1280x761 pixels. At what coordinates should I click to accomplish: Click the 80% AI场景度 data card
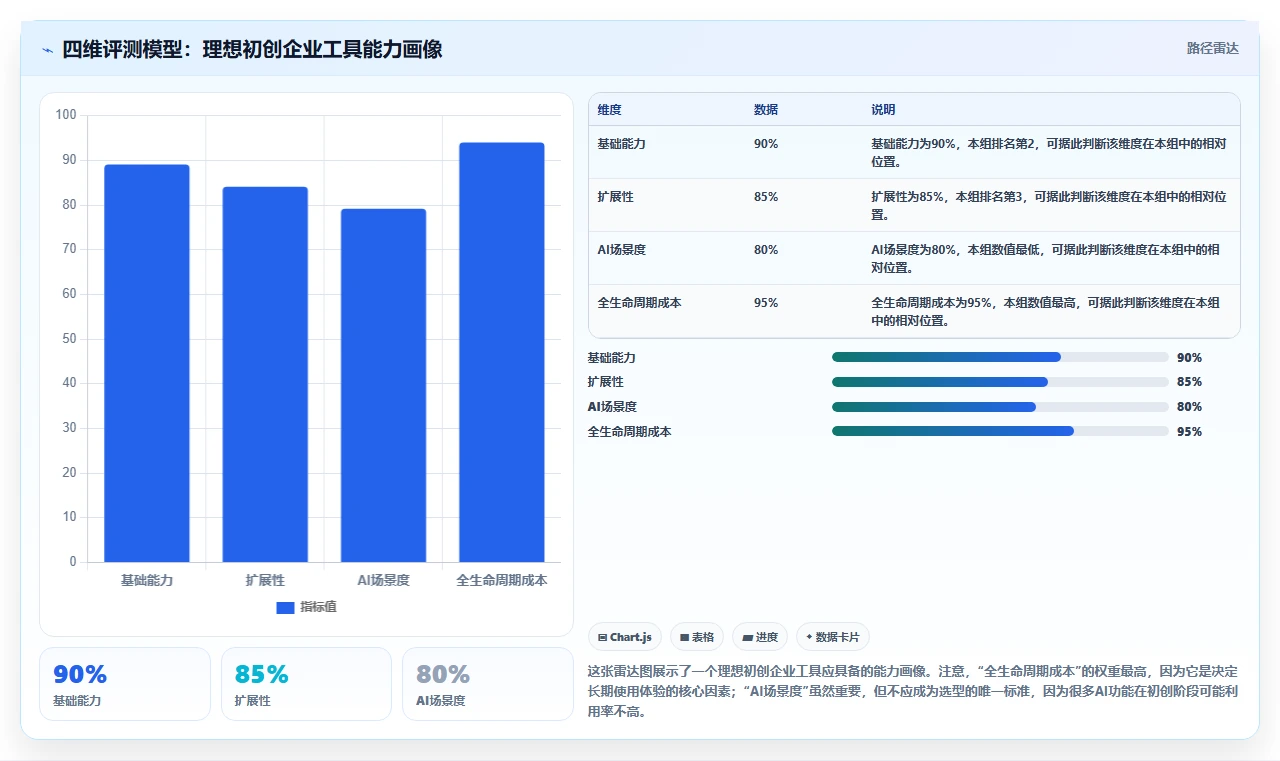[x=488, y=684]
